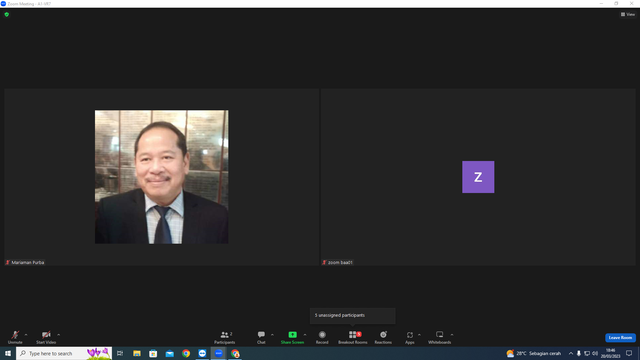Image resolution: width=640 pixels, height=360 pixels.
Task: Click the first Zoom icon on the taskbar
Action: (202, 353)
